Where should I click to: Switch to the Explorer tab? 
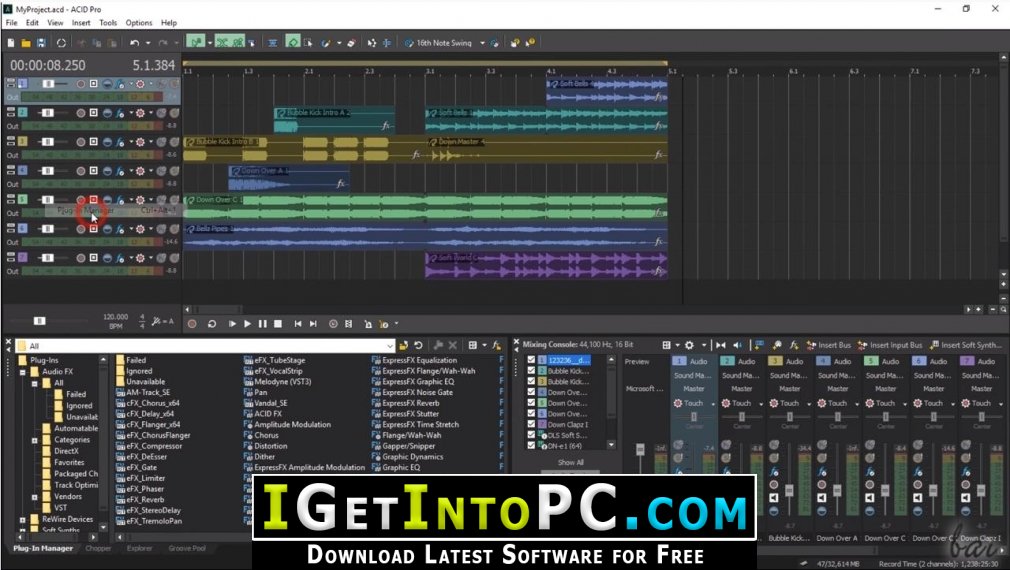pyautogui.click(x=139, y=549)
